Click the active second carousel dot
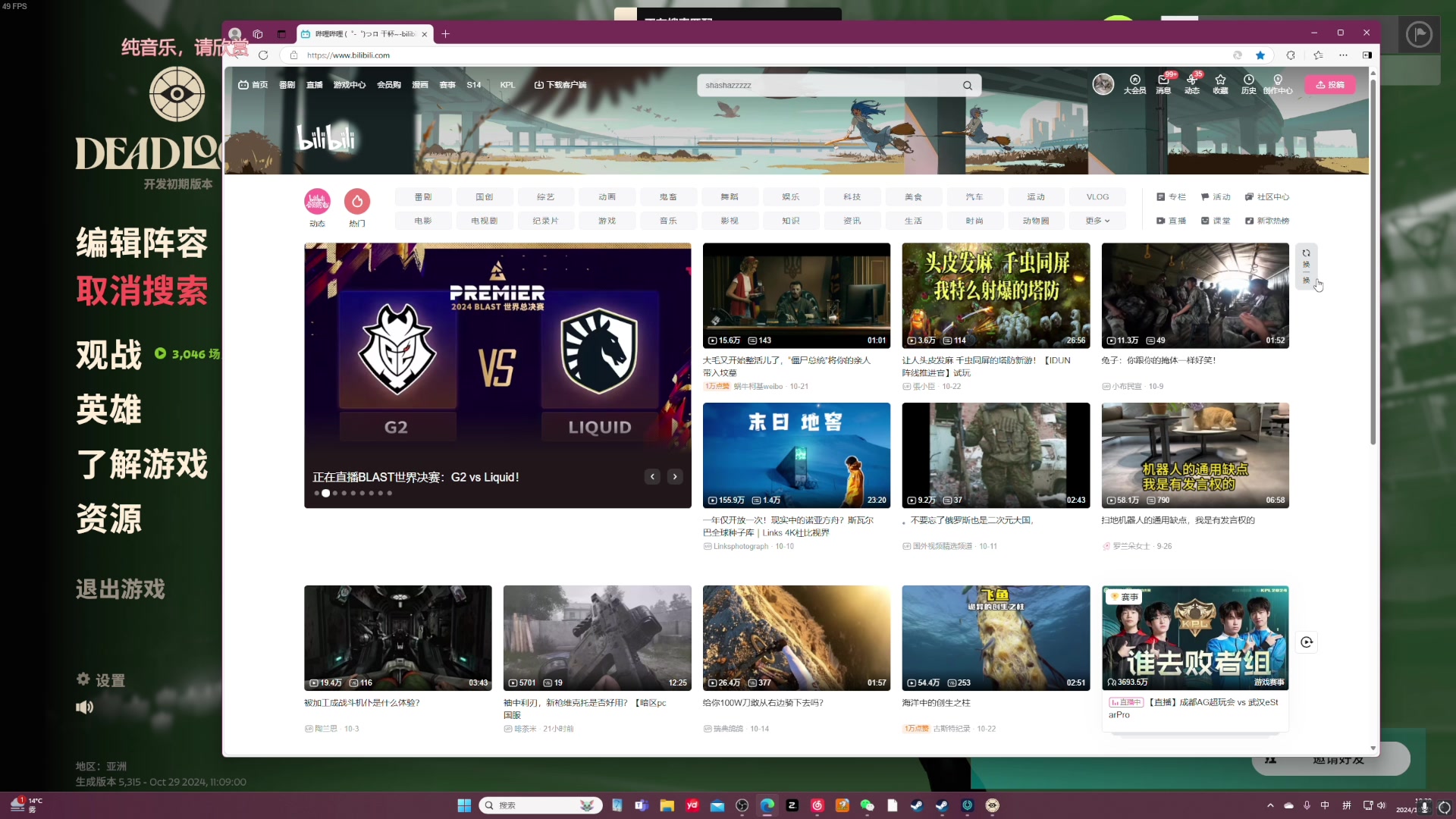 click(326, 493)
